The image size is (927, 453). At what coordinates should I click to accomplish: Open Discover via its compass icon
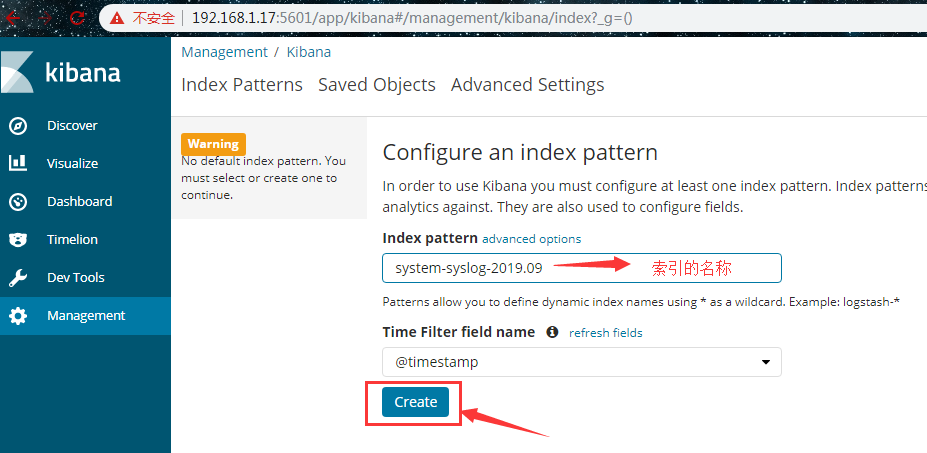coord(18,126)
